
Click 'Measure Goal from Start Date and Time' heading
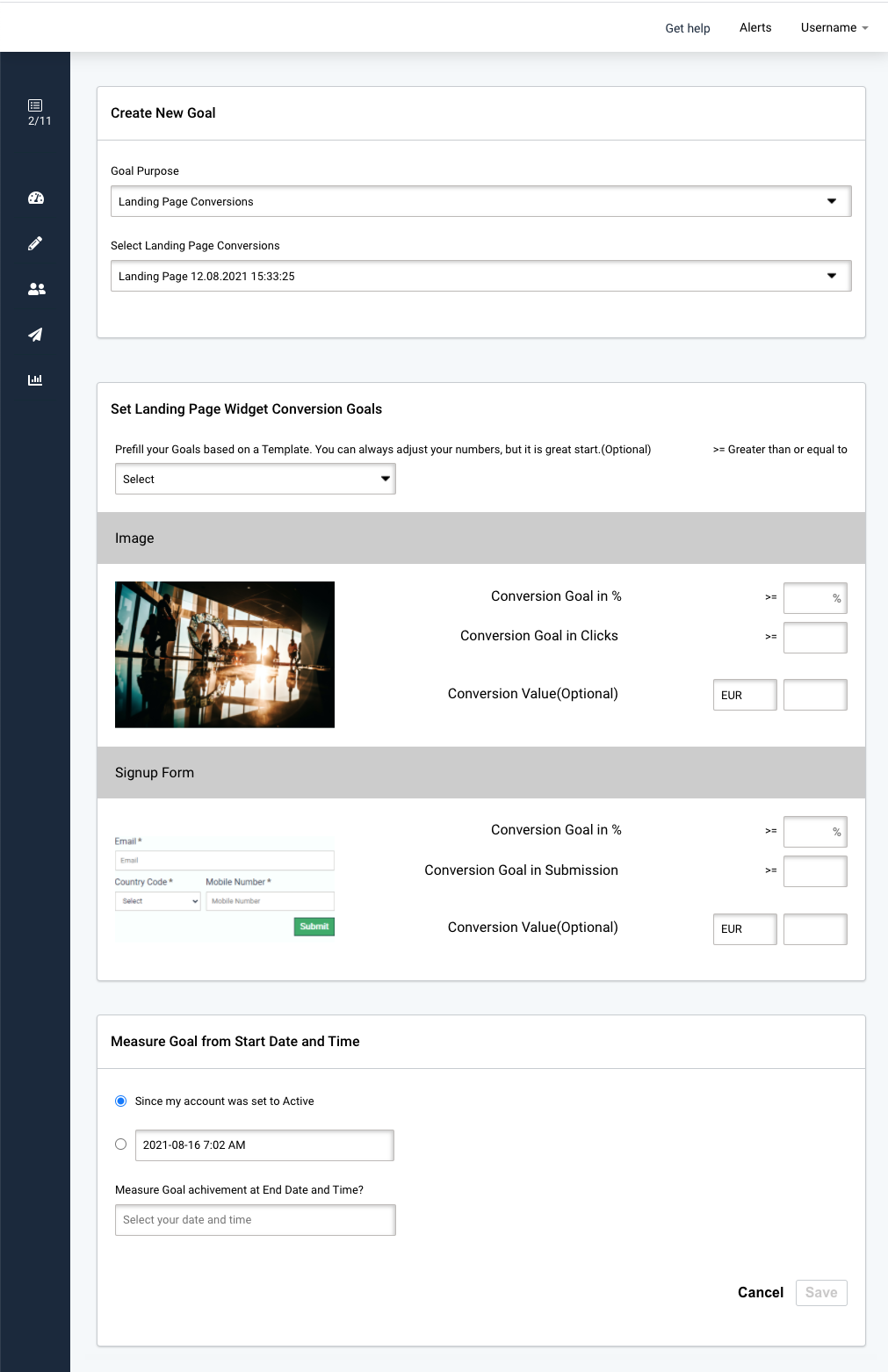point(235,1042)
